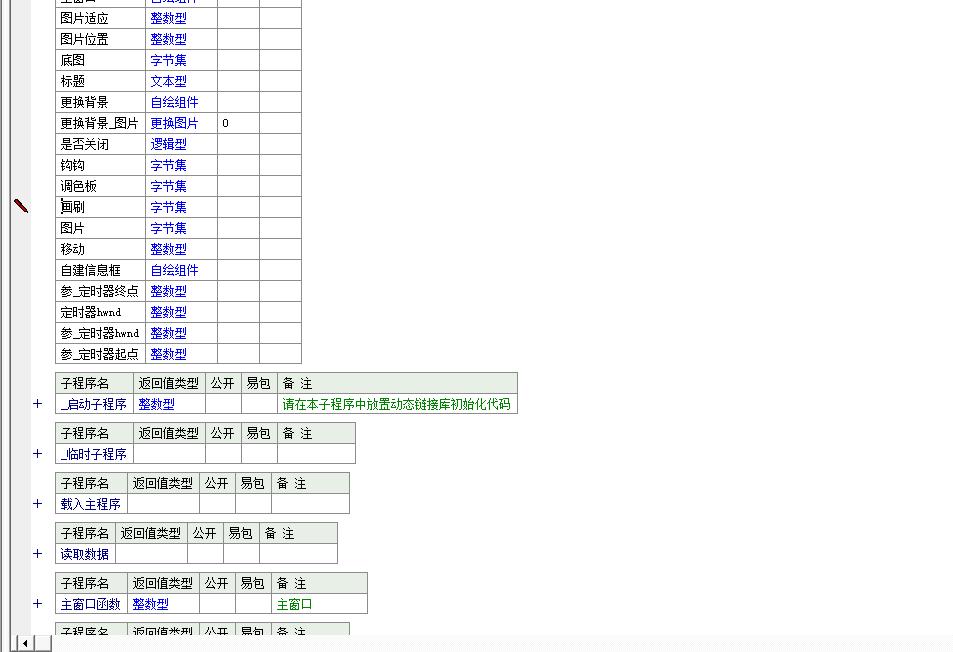Click the 请在本子程序中放置动态链接库初始化代码 remark
Viewport: 953px width, 652px height.
(396, 404)
